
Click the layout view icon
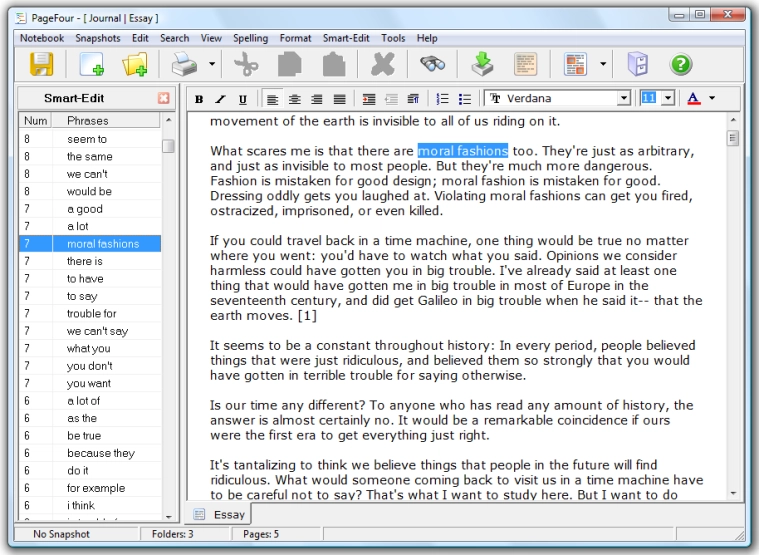(x=576, y=64)
